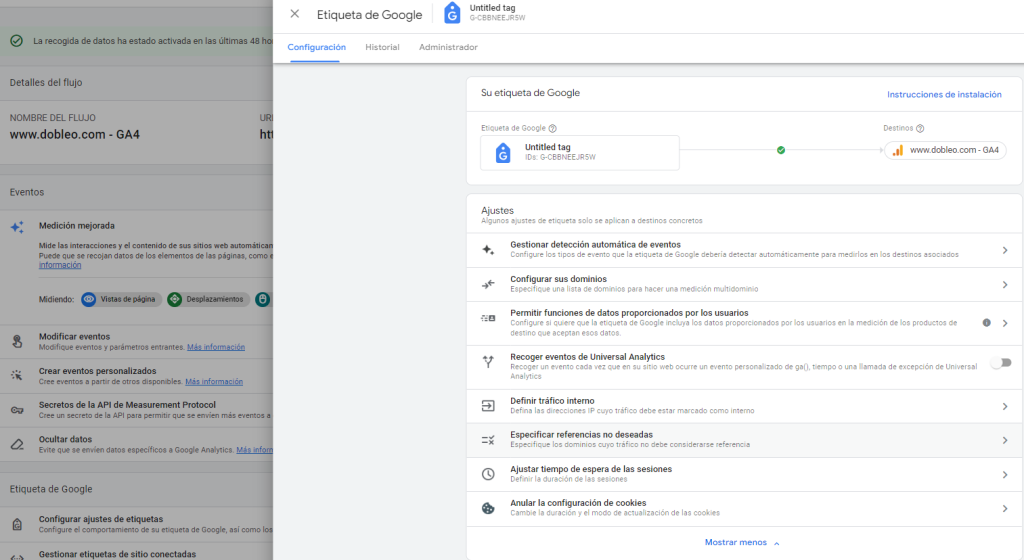Click the Definir tráfico interno icon
This screenshot has height=560, width=1024.
coord(488,406)
